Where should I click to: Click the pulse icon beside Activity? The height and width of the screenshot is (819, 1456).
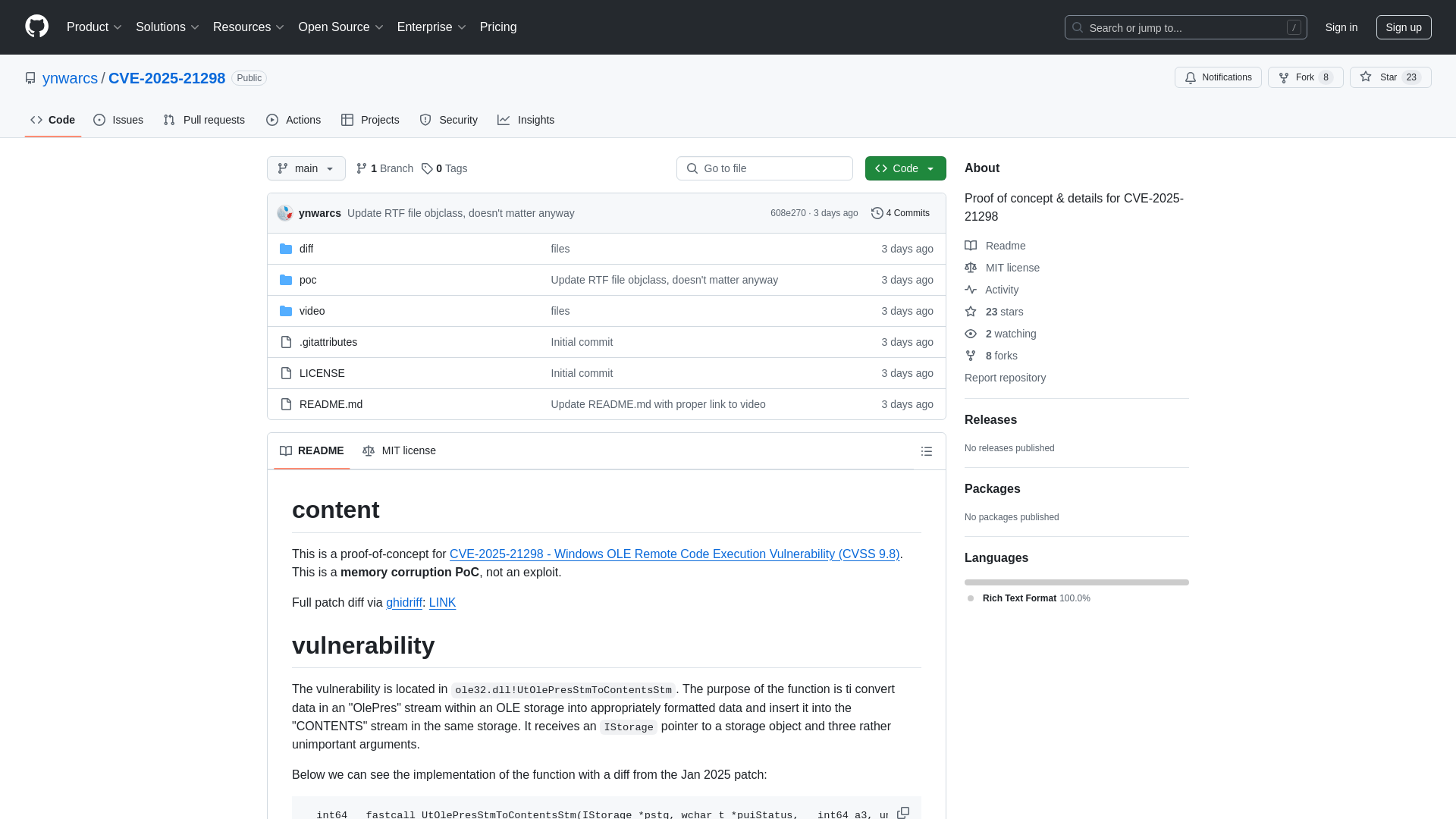coord(971,290)
